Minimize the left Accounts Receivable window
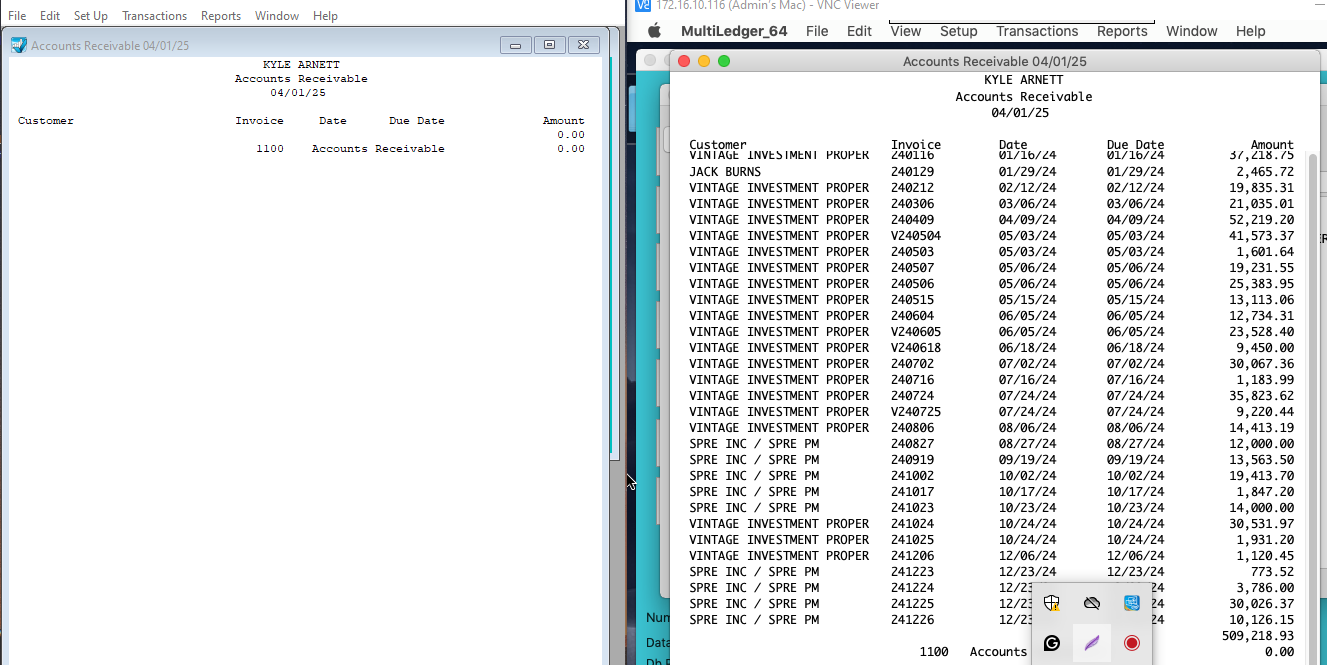 (x=515, y=45)
